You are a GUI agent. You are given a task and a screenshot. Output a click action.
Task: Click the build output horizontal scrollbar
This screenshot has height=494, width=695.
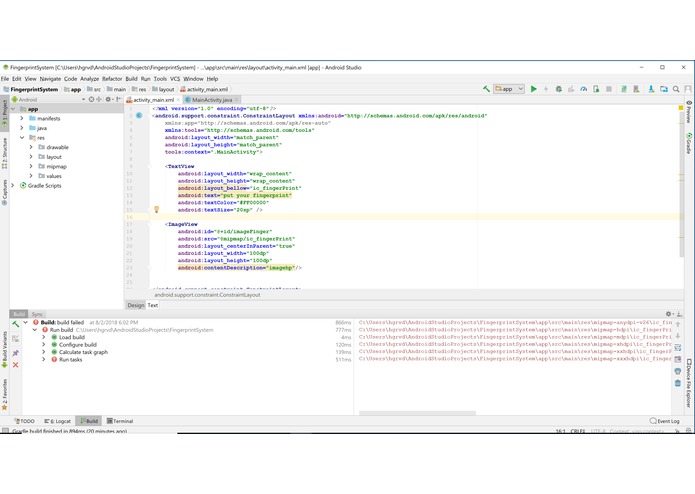(x=417, y=413)
